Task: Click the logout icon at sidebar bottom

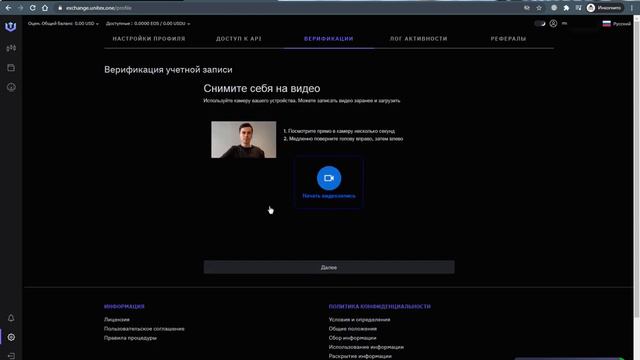Action: click(x=11, y=356)
